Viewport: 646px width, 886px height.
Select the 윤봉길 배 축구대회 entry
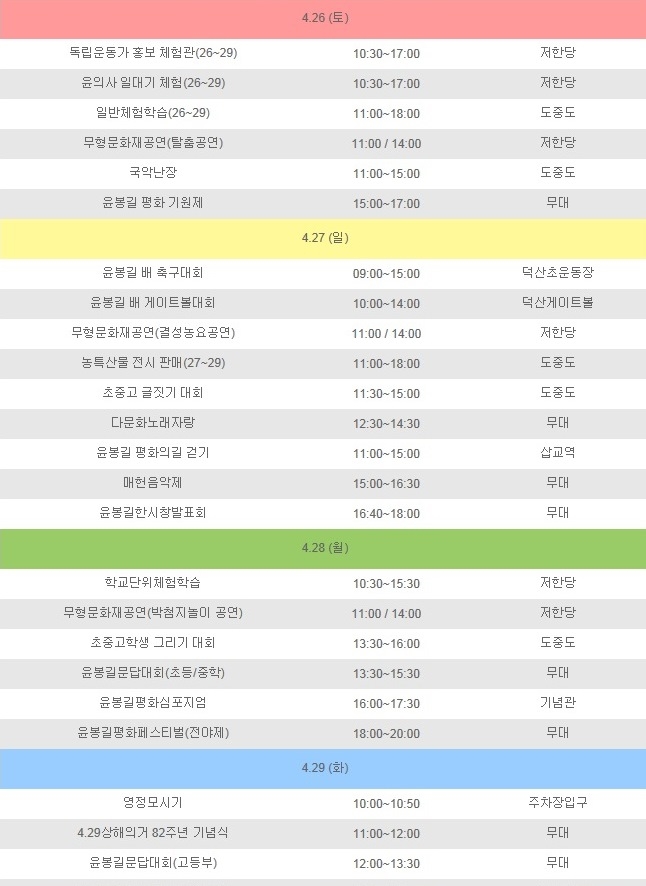[153, 273]
